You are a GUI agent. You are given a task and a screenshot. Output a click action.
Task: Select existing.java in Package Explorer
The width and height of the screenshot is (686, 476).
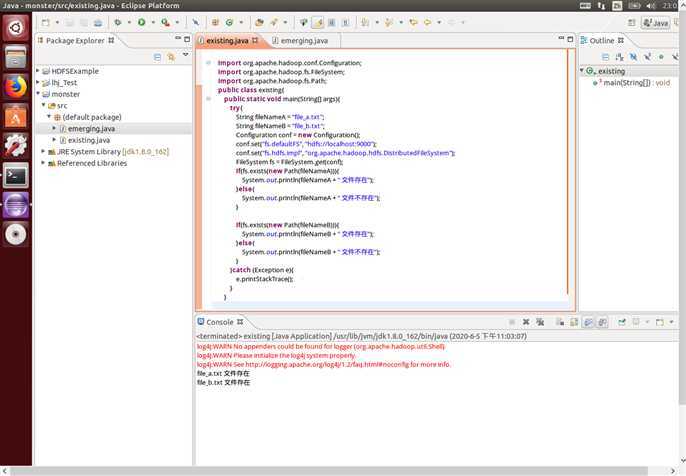point(88,140)
